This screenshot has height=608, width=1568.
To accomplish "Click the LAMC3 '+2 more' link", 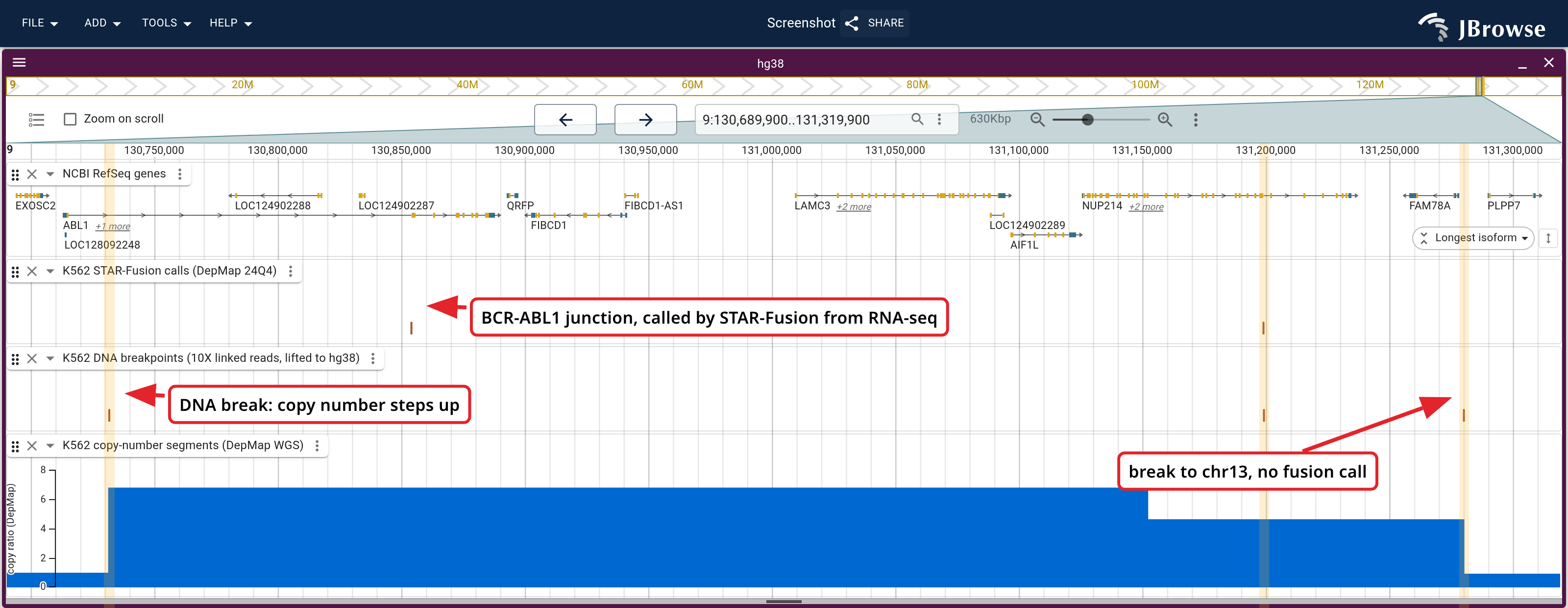I will 854,207.
